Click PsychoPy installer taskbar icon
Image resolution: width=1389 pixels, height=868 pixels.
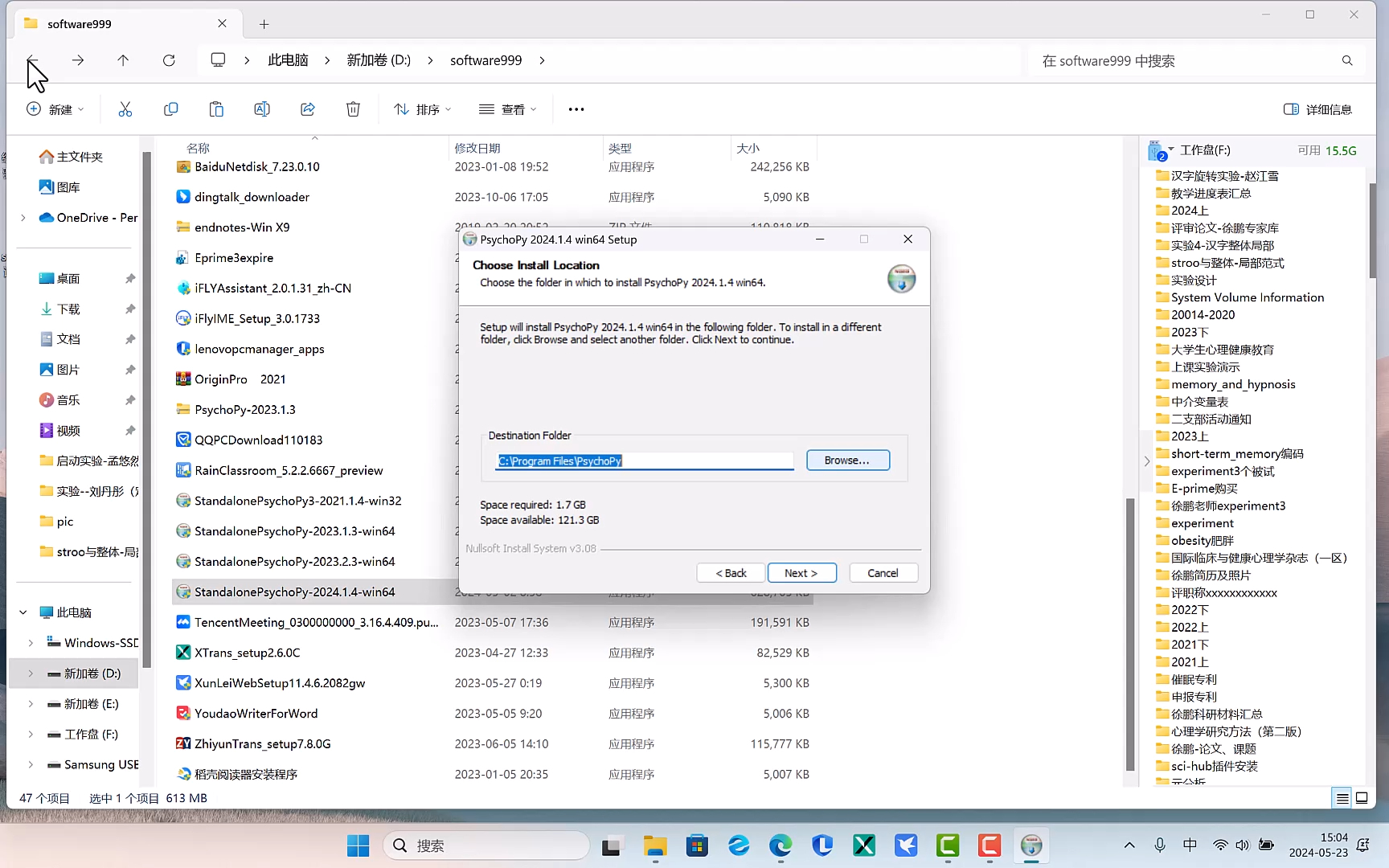(1031, 845)
